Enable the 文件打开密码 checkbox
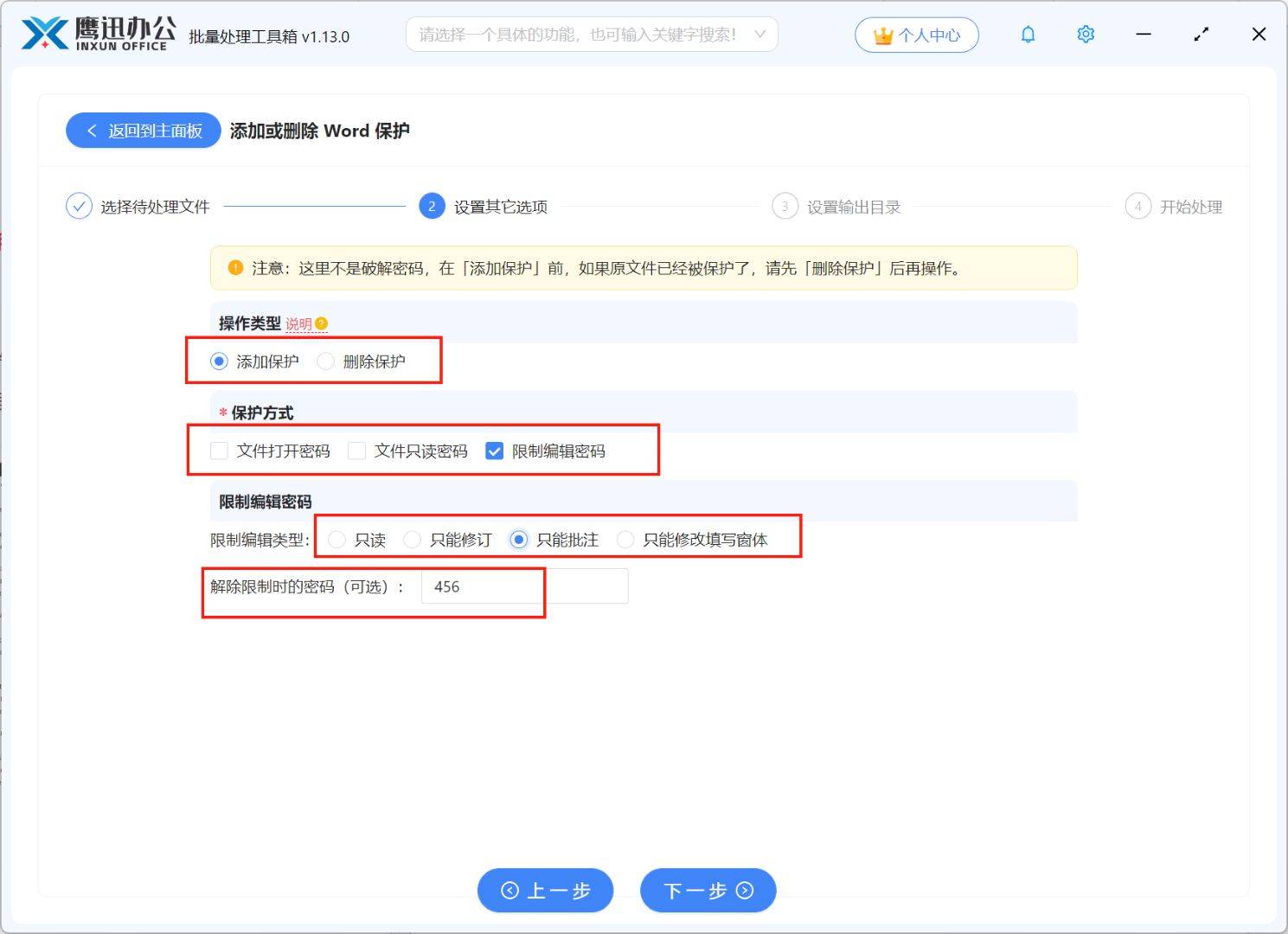The width and height of the screenshot is (1288, 934). [219, 451]
